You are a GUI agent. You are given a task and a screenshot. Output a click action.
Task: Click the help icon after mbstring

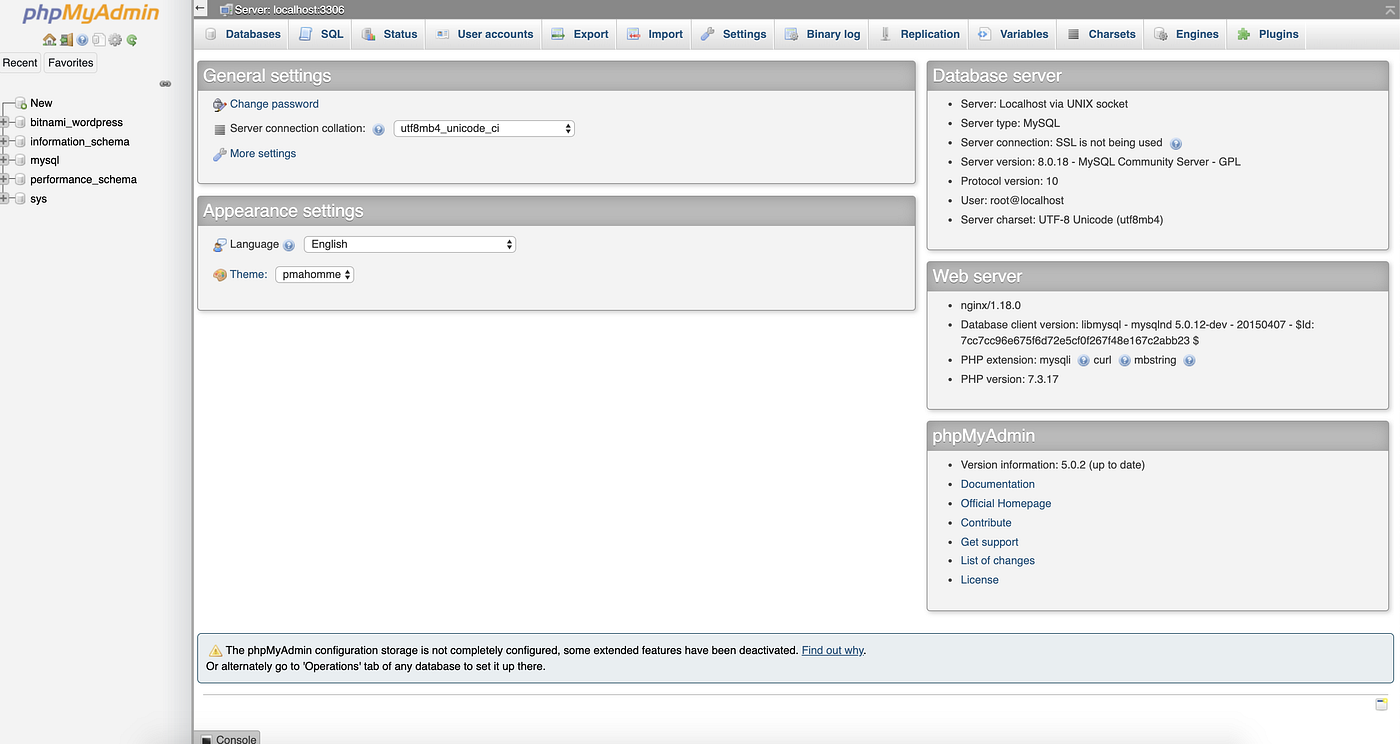pos(1189,360)
